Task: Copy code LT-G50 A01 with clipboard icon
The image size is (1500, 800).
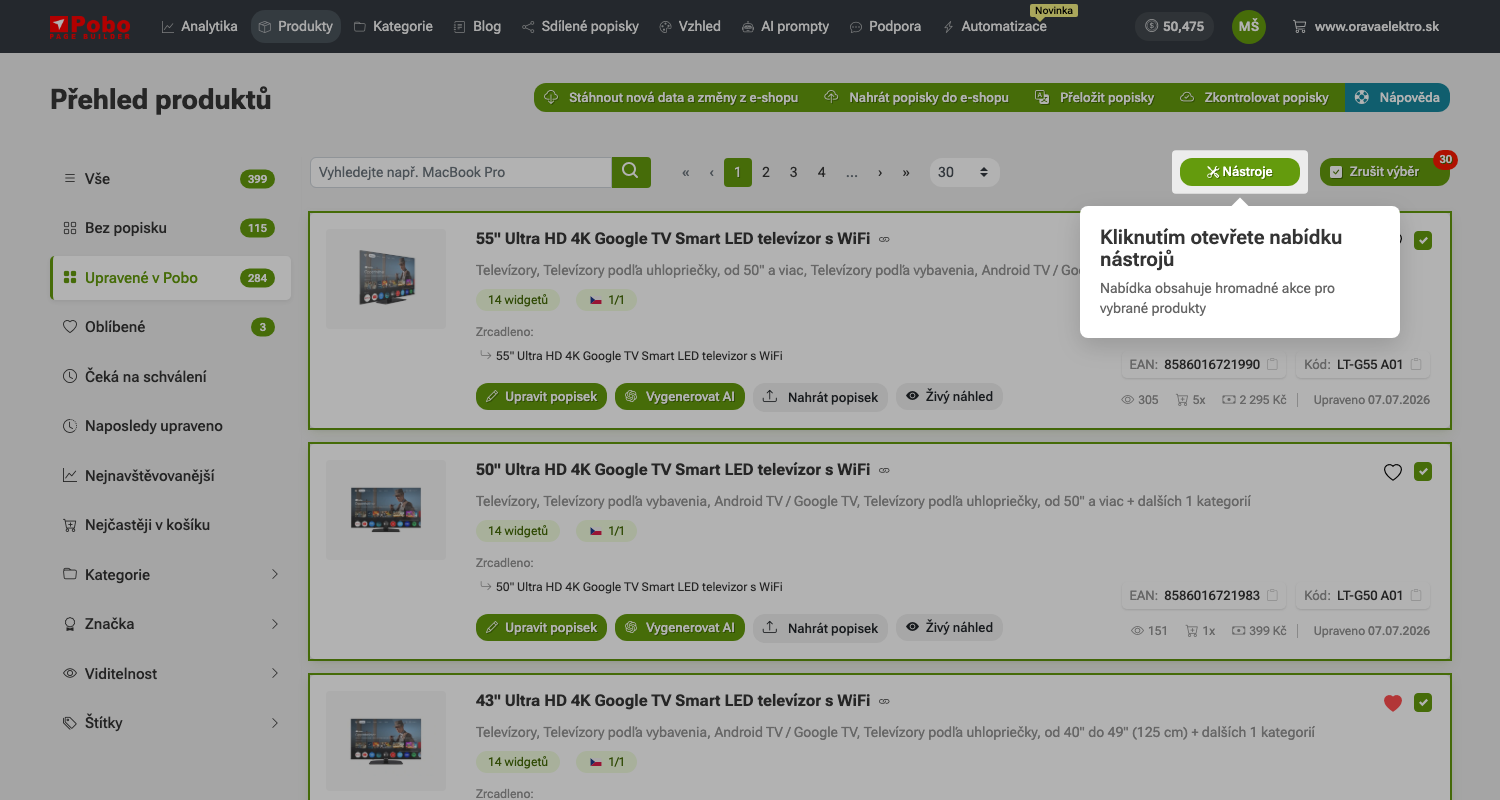Action: tap(1416, 596)
